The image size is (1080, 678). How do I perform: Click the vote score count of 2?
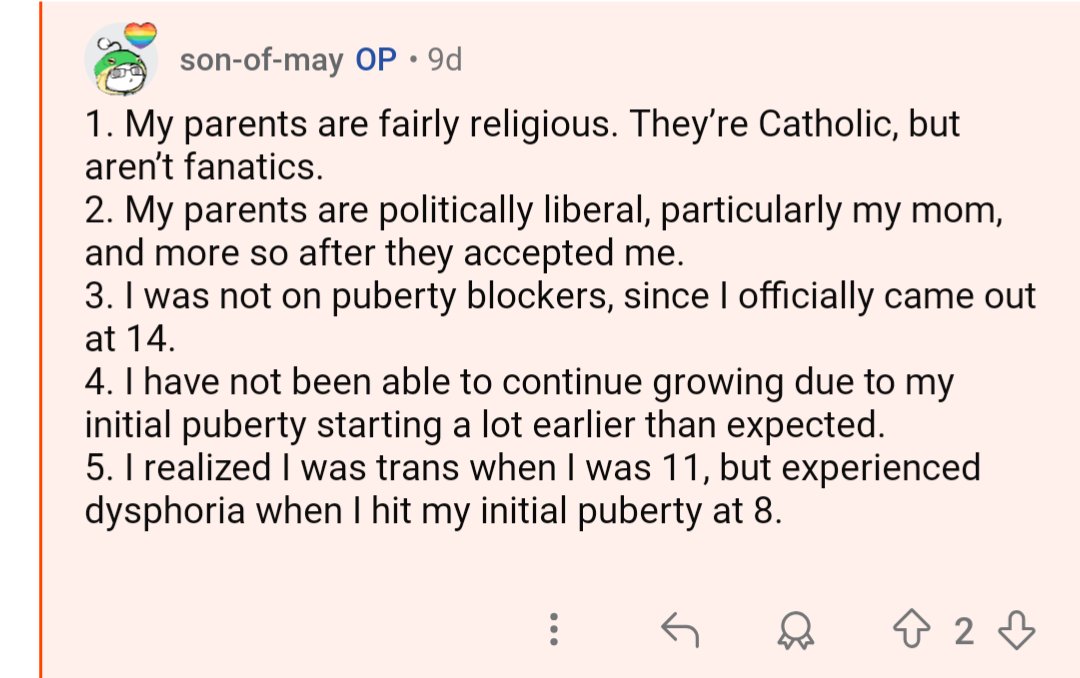[x=964, y=631]
